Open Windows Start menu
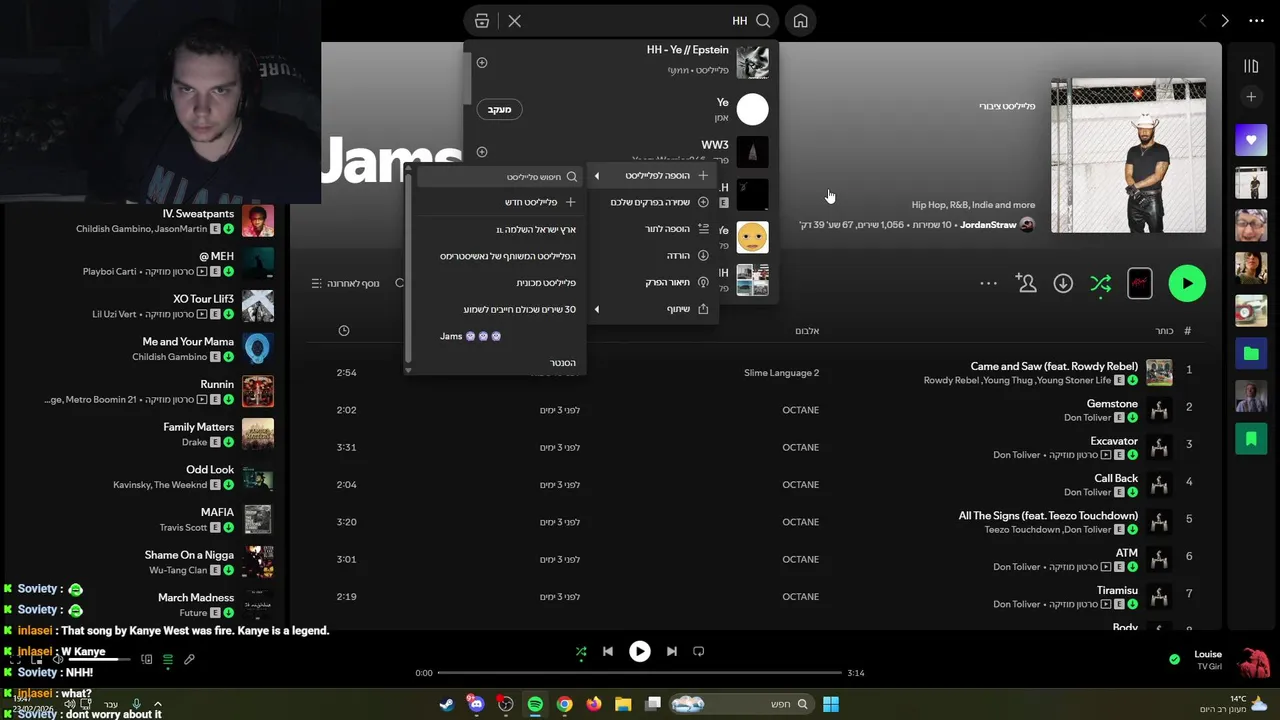The height and width of the screenshot is (720, 1280). (831, 704)
